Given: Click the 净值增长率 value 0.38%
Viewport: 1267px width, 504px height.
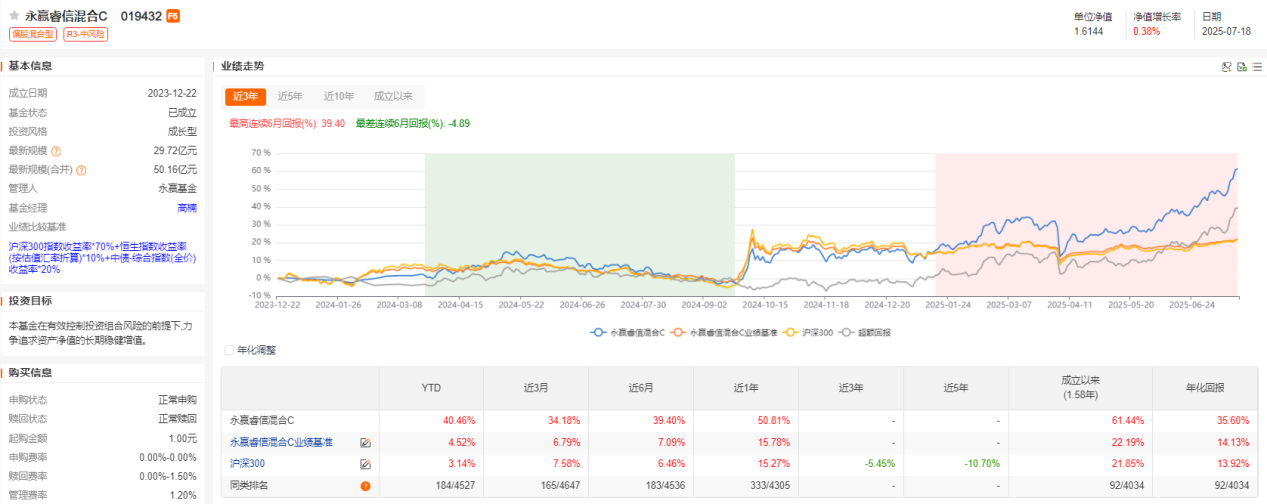Looking at the screenshot, I should (x=1146, y=31).
